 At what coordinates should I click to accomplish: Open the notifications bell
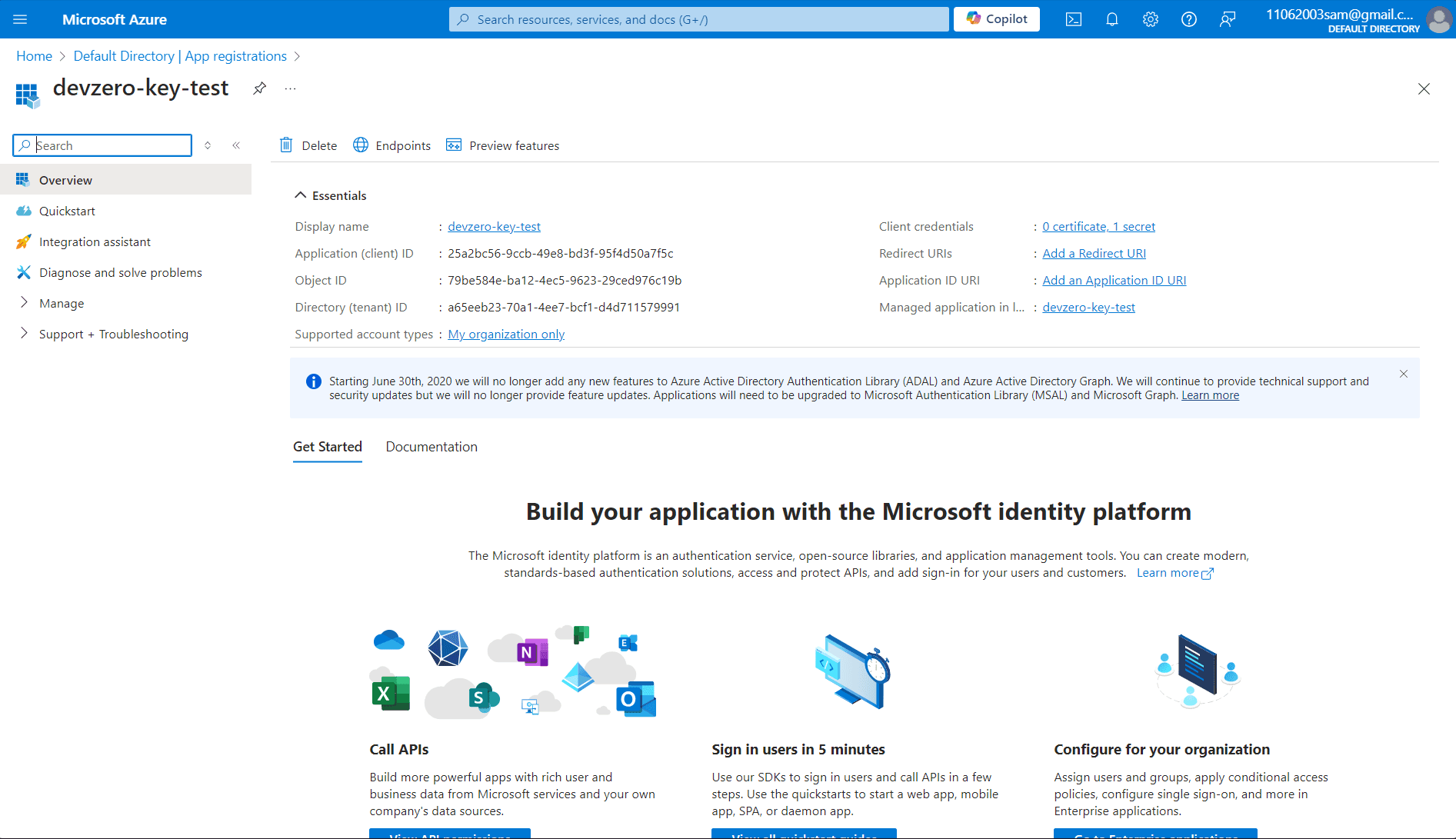coord(1112,19)
